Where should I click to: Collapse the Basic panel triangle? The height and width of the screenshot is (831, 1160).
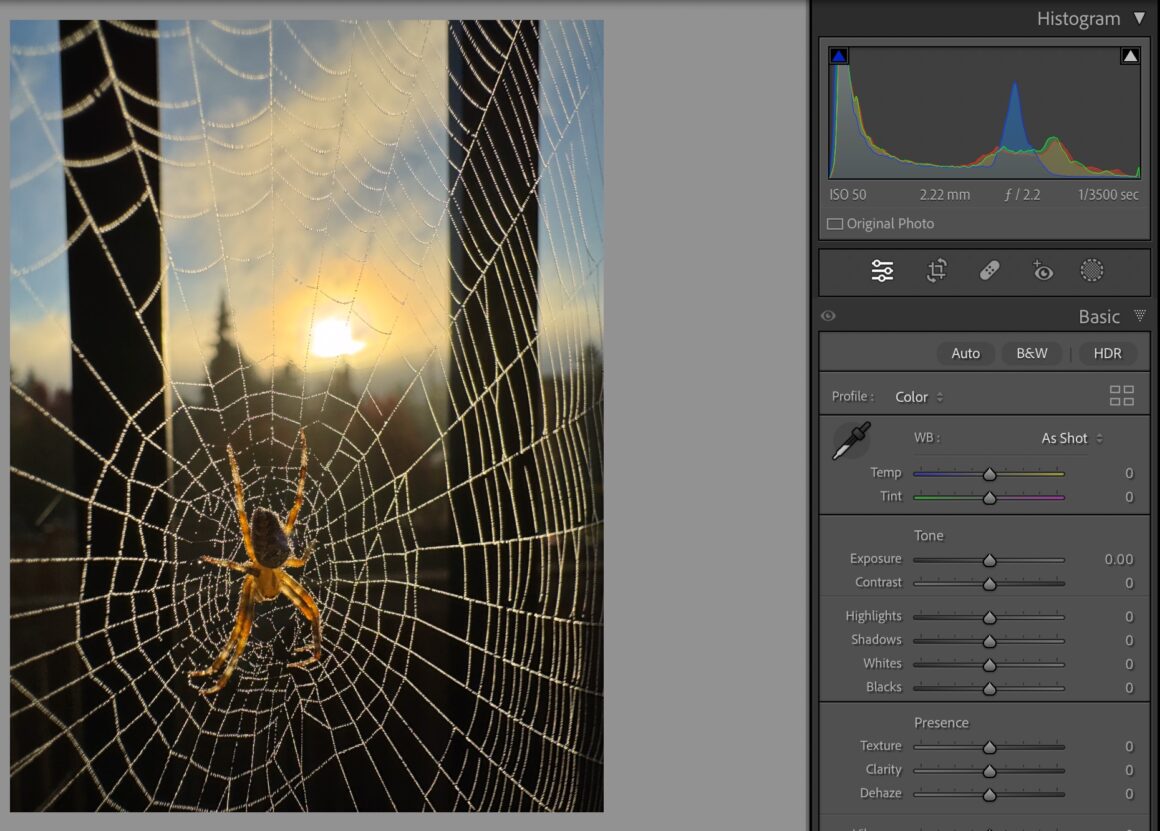(x=1139, y=316)
